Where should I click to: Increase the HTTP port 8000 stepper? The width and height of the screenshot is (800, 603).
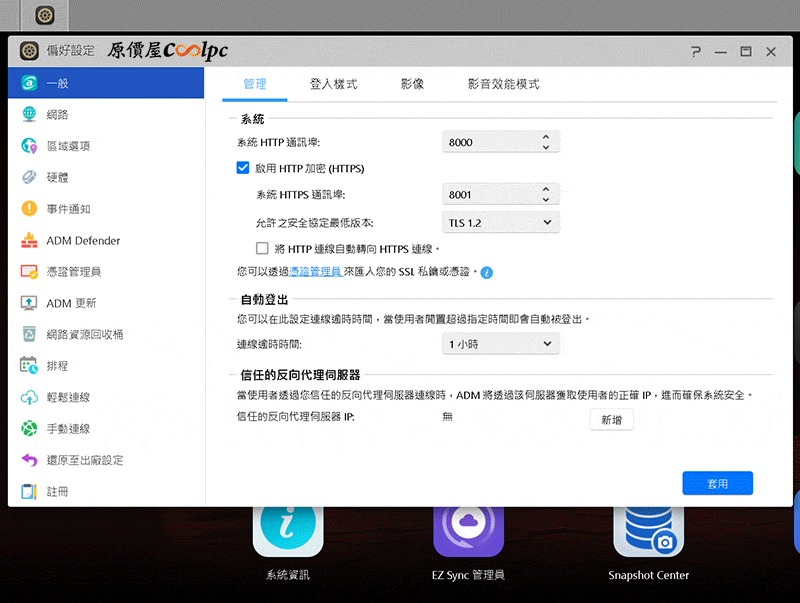pos(546,137)
